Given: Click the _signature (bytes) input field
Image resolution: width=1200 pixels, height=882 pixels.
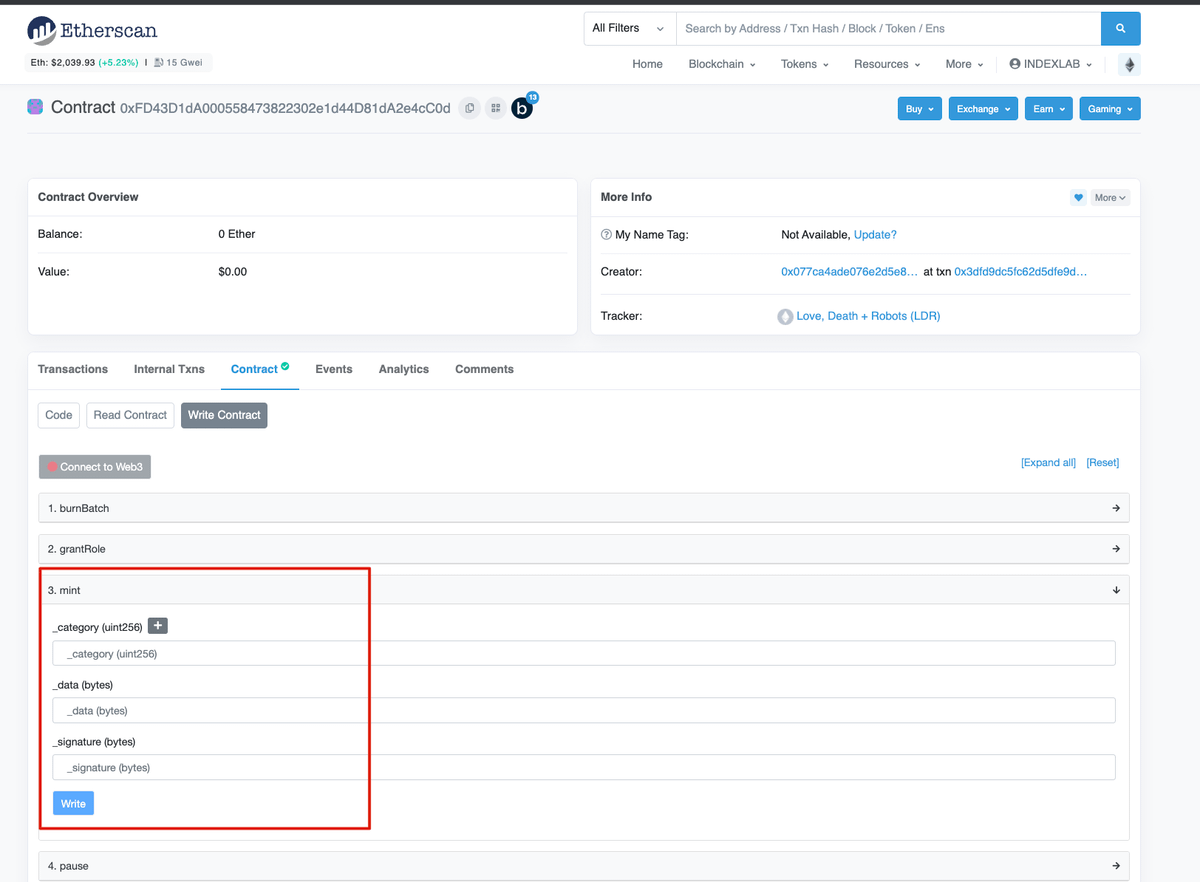Looking at the screenshot, I should click(584, 768).
